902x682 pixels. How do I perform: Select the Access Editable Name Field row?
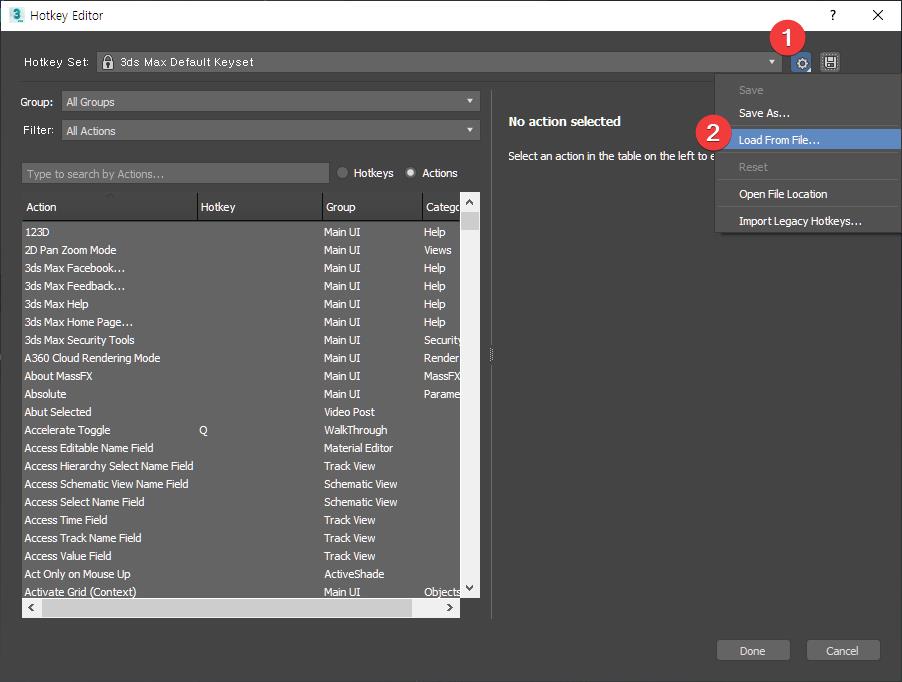click(240, 448)
